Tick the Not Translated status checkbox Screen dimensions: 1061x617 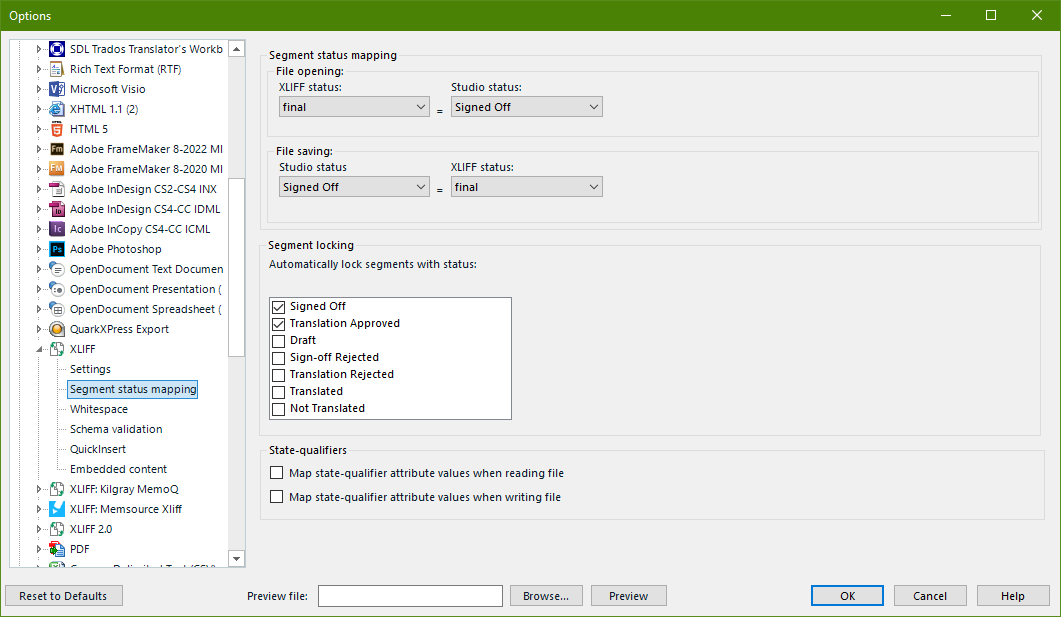pos(278,409)
